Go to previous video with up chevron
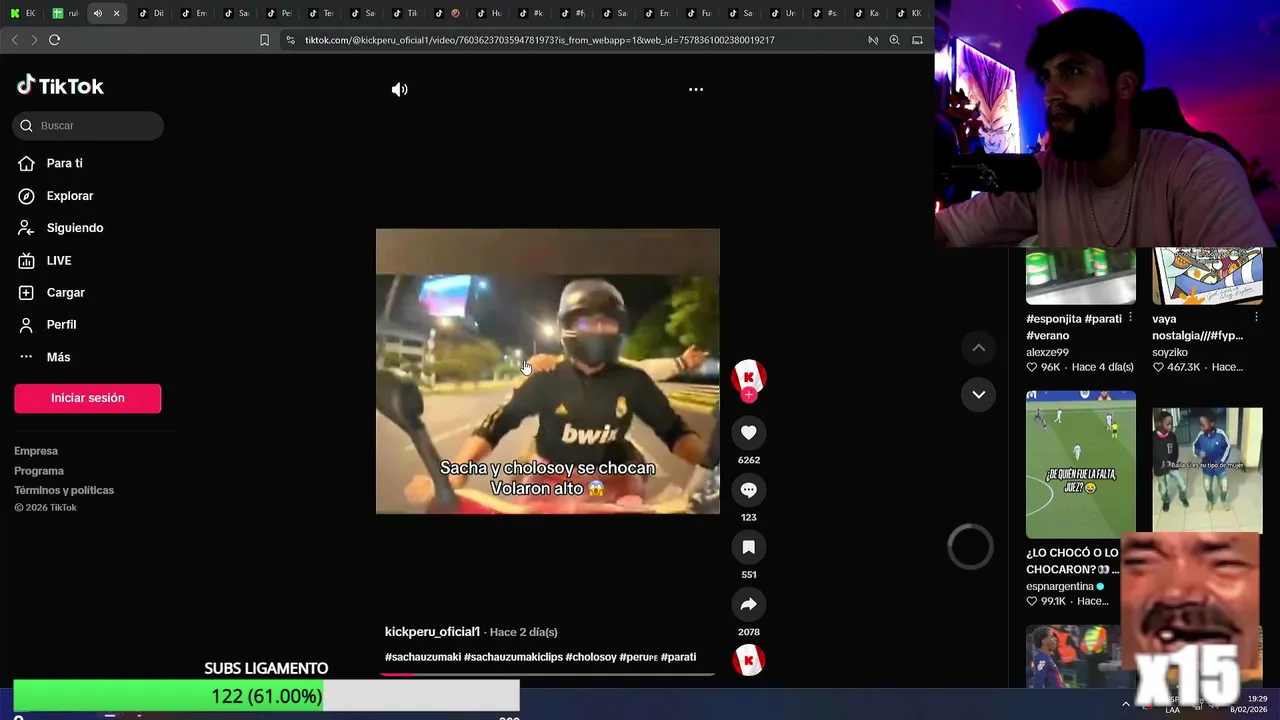The height and width of the screenshot is (720, 1280). point(979,347)
